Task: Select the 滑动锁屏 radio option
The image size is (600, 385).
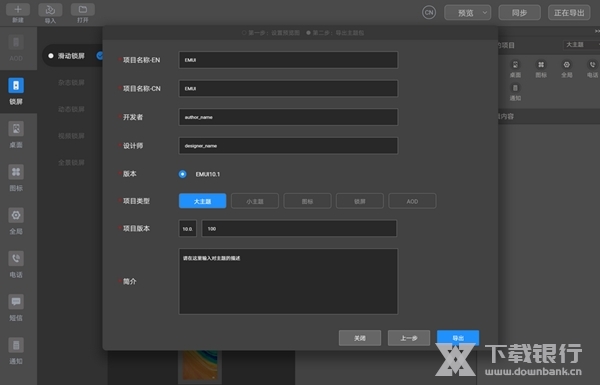Action: click(x=51, y=56)
